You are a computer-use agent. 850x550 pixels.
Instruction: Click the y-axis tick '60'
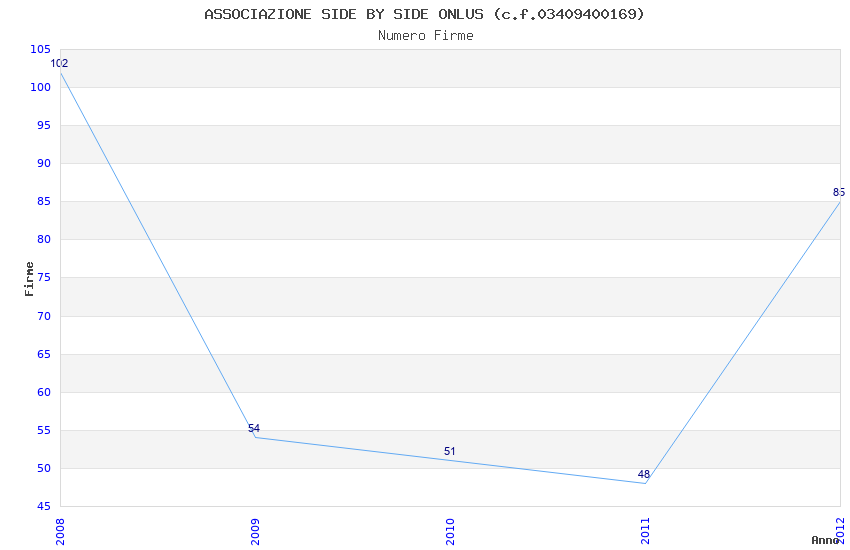[x=44, y=392]
